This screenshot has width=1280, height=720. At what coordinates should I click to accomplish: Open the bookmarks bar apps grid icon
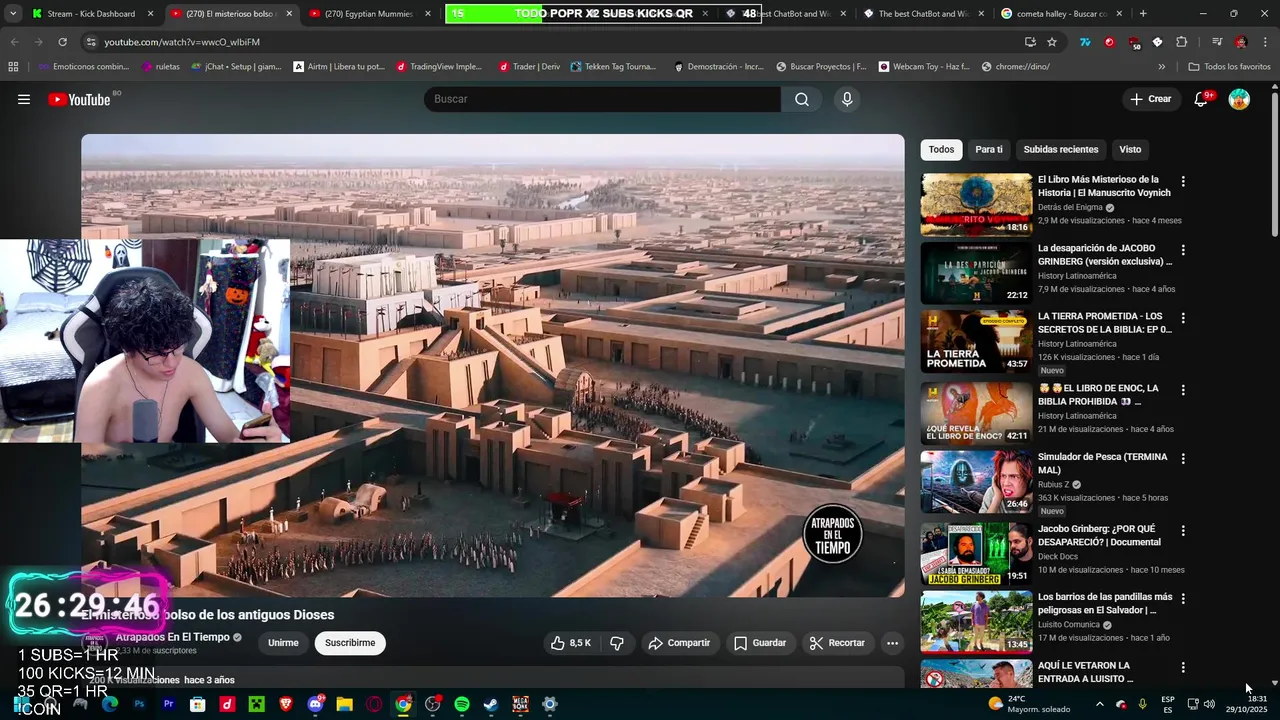click(13, 67)
